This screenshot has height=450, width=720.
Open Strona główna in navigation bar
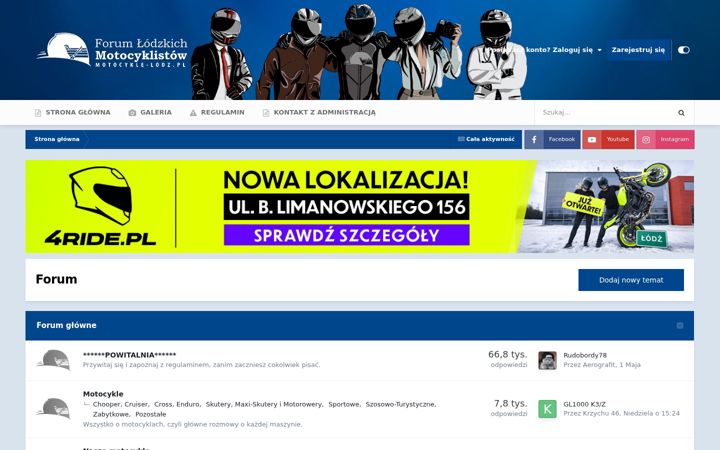[x=73, y=112]
